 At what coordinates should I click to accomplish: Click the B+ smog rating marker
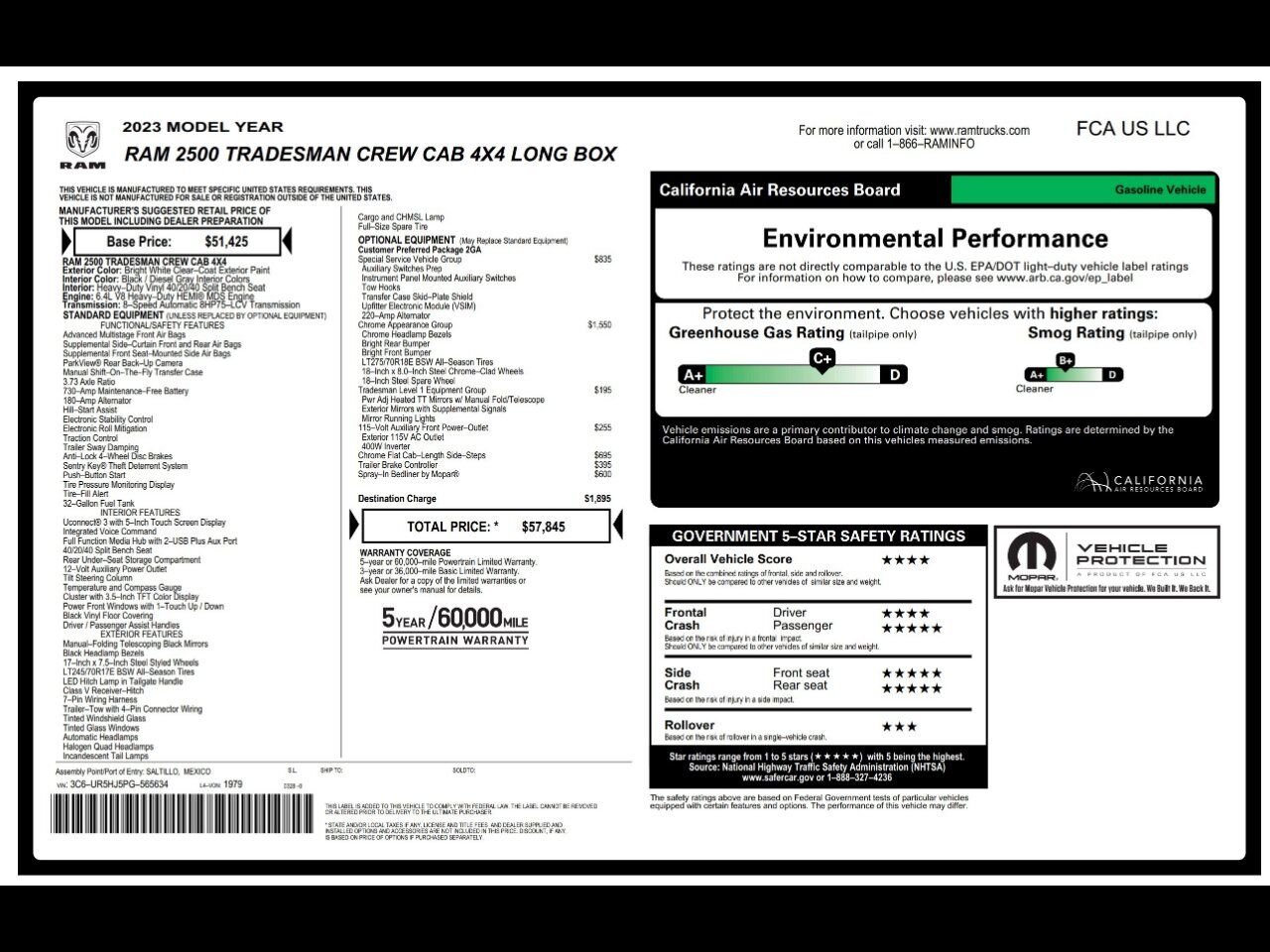click(x=1066, y=361)
